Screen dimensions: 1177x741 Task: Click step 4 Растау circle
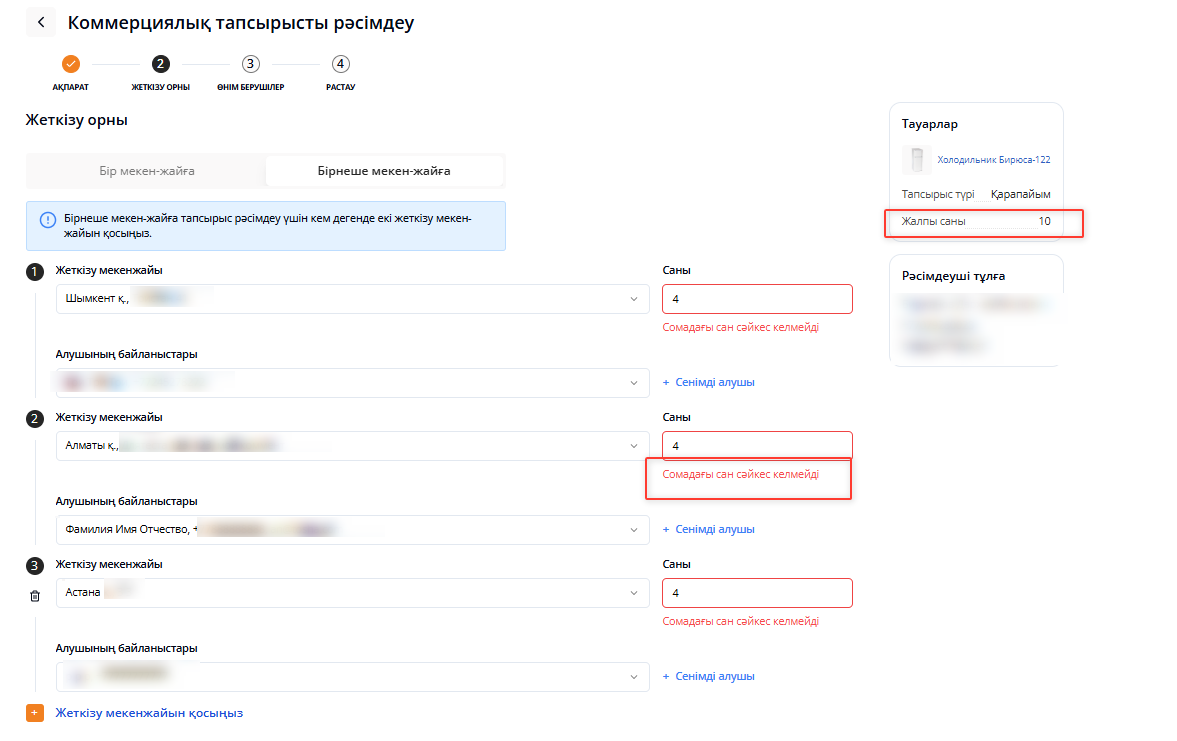pyautogui.click(x=341, y=64)
